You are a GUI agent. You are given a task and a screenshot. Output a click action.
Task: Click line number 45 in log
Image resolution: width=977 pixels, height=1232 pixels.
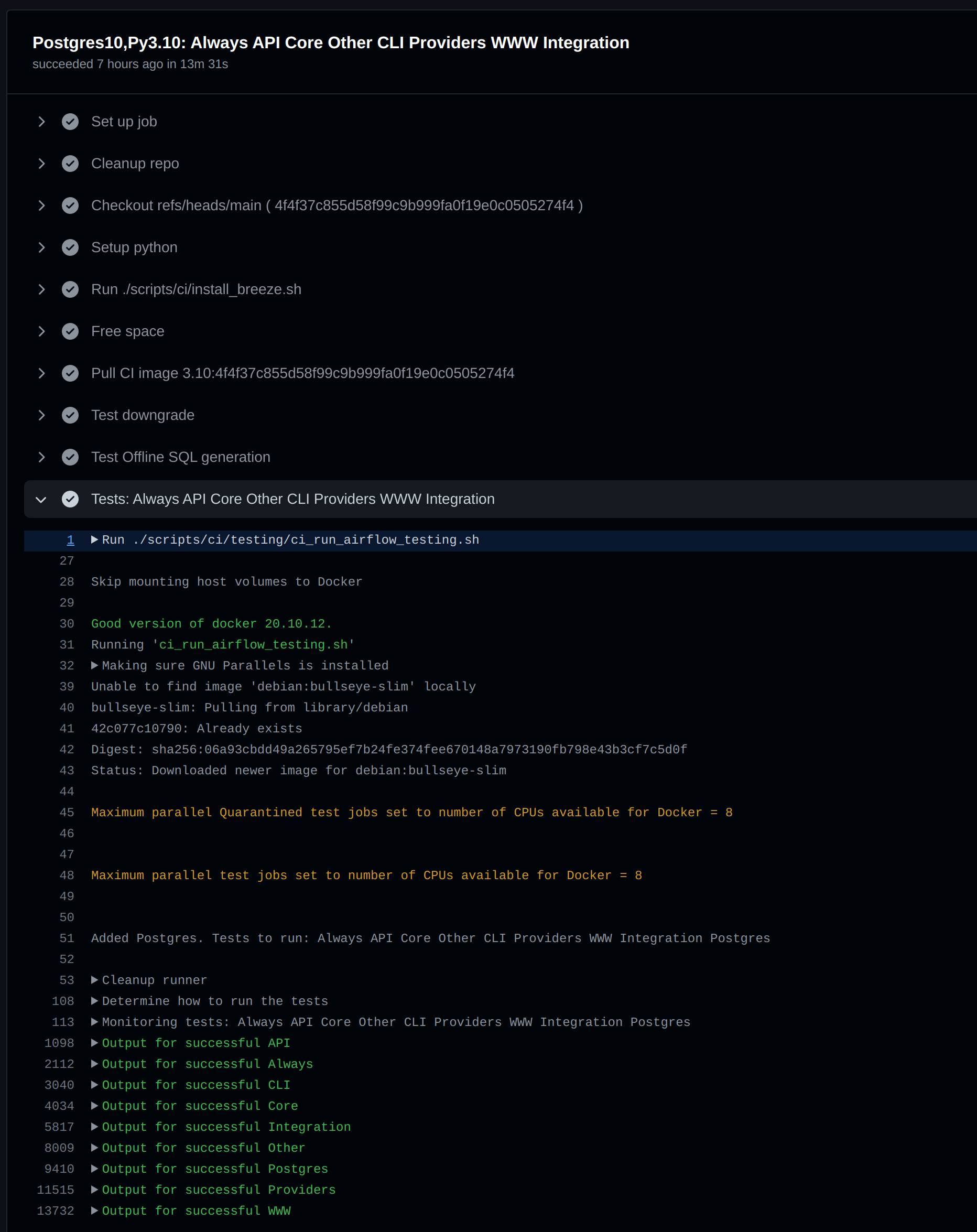coord(67,813)
